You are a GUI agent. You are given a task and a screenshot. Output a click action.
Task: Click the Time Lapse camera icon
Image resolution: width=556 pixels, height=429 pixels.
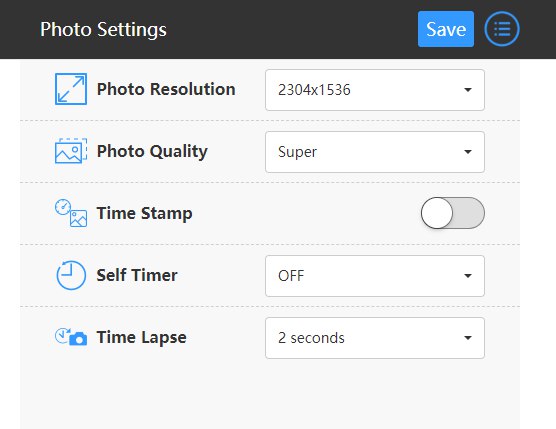click(71, 337)
